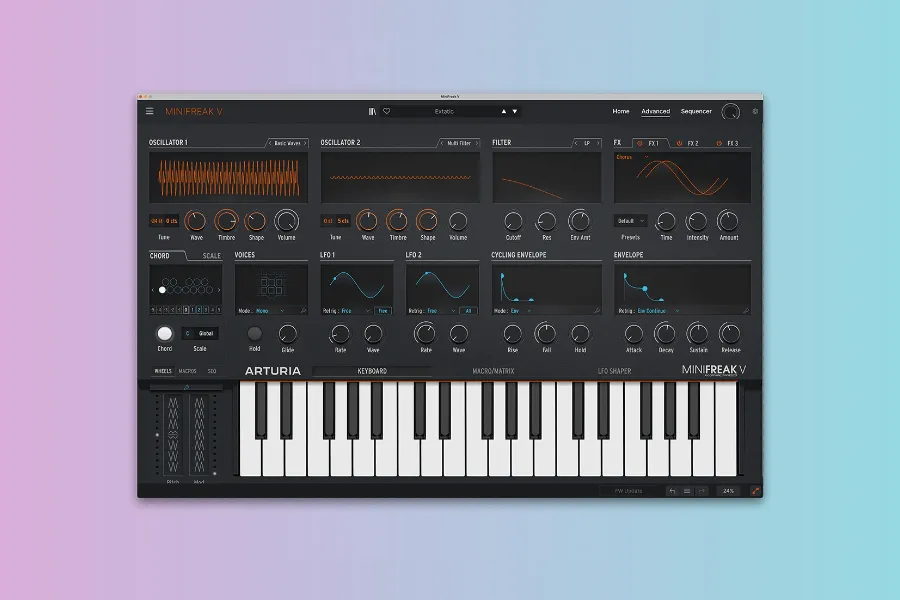Load the next preset with the down arrow

pos(516,111)
